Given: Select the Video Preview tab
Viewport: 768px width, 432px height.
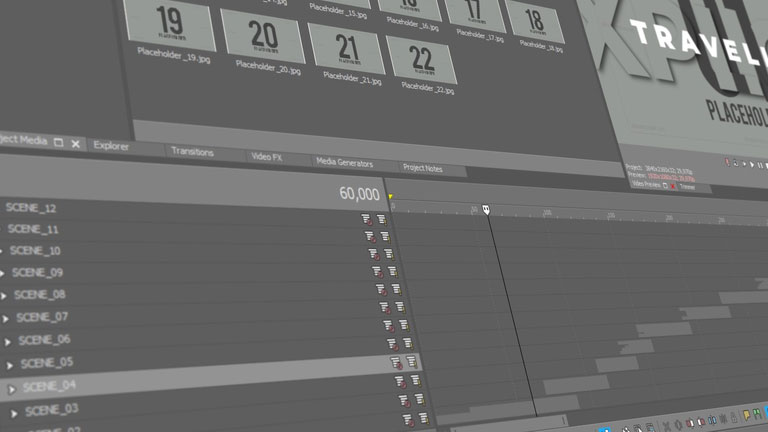Looking at the screenshot, I should [x=646, y=184].
